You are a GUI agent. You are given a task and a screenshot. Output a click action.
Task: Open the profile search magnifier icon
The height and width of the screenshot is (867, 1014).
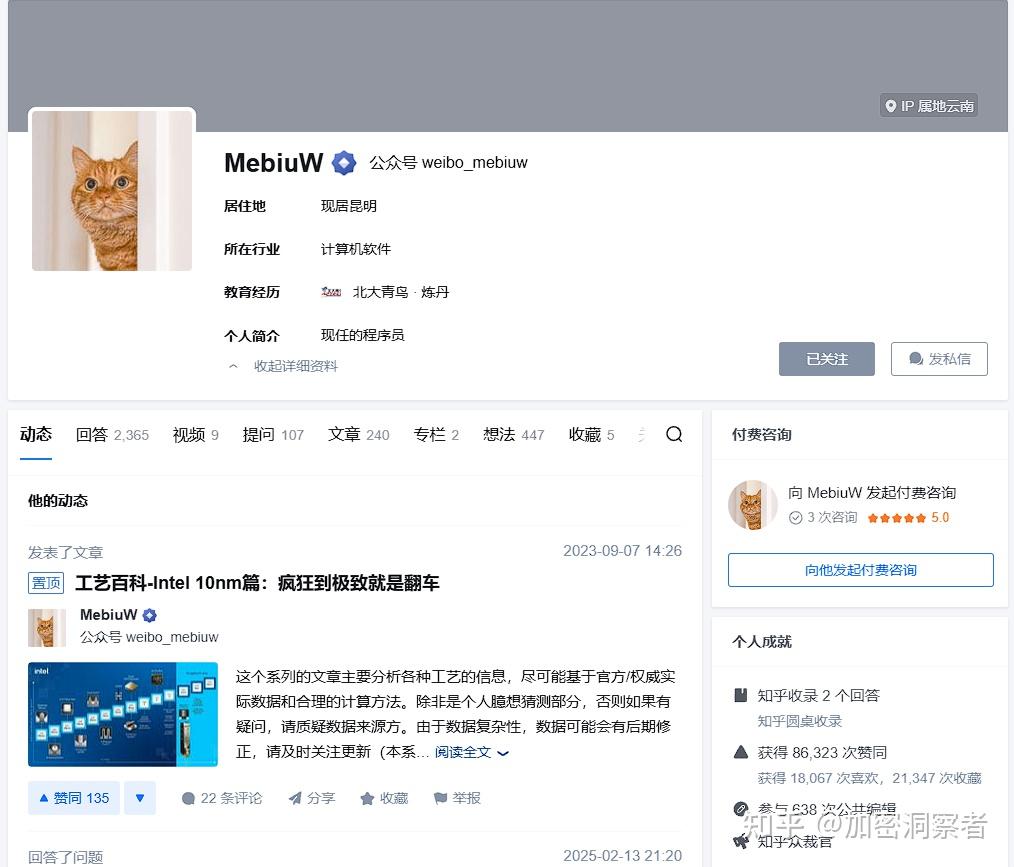[674, 434]
